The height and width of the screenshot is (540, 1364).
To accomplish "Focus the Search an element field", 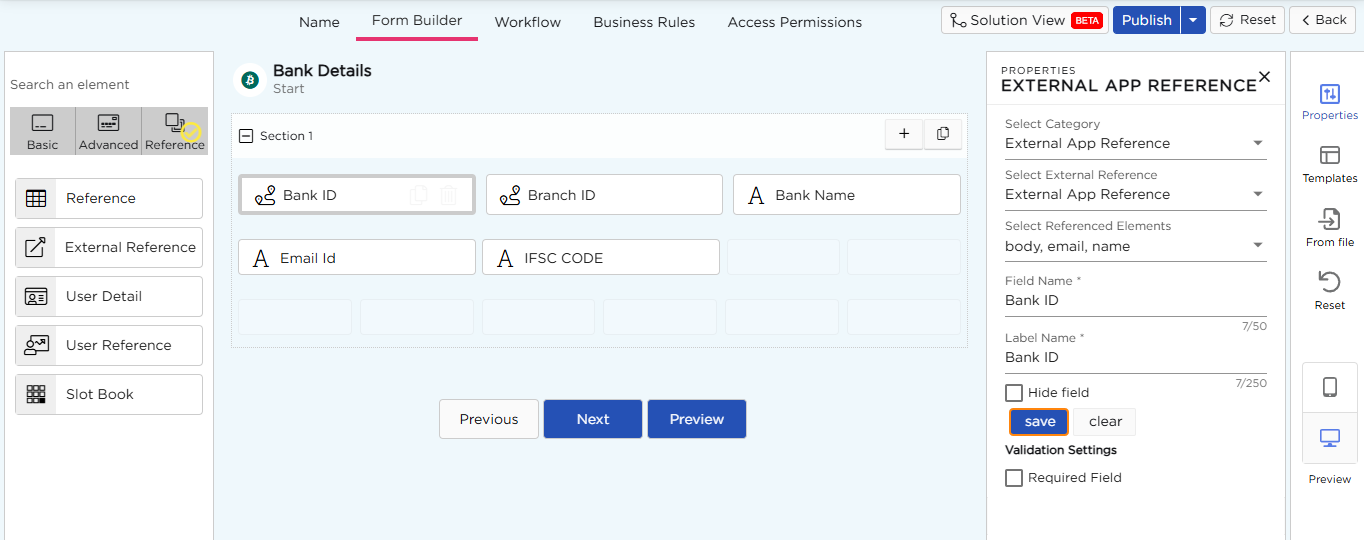I will pyautogui.click(x=108, y=85).
